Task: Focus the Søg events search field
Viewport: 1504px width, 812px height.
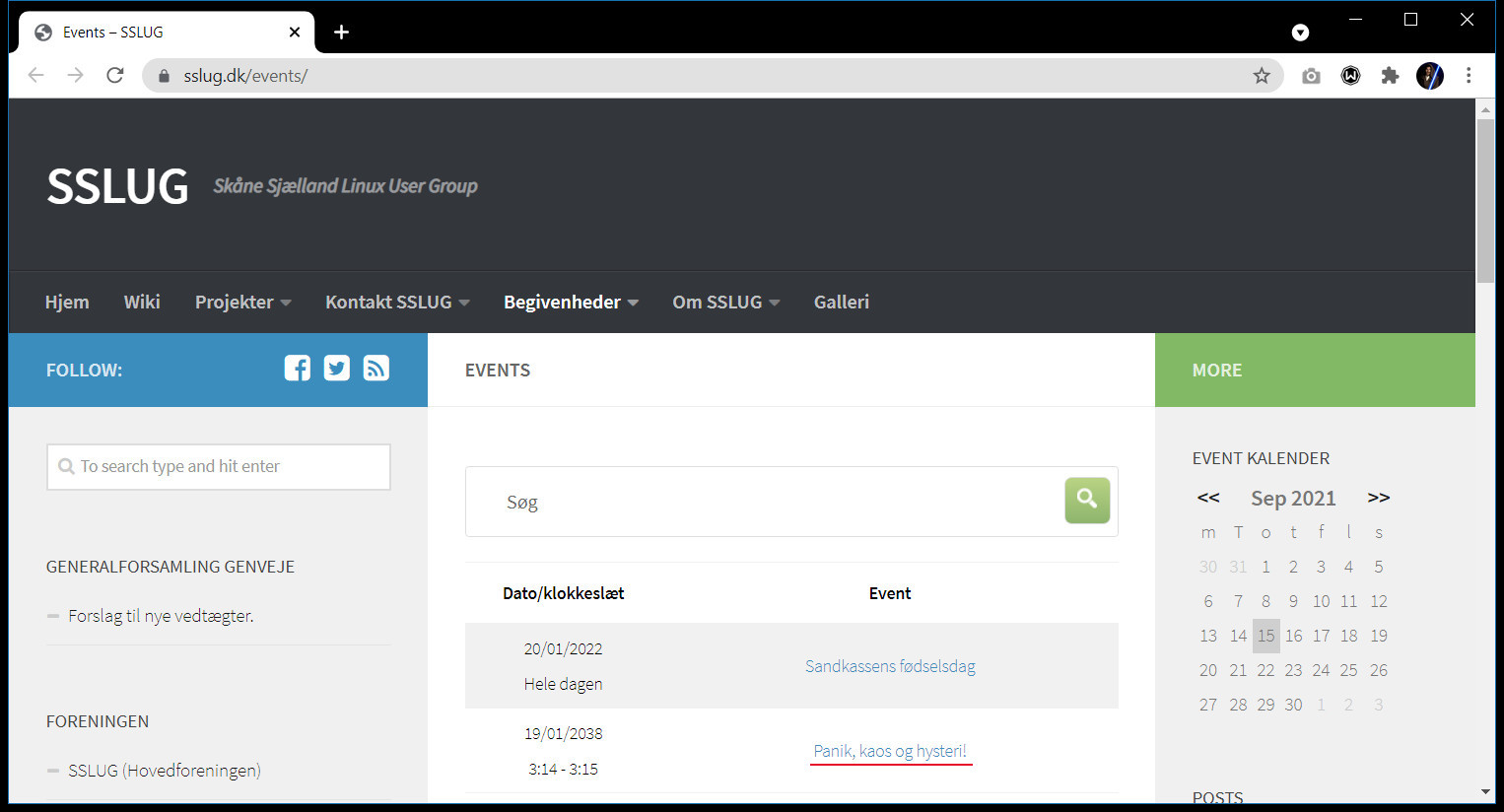Action: click(x=765, y=502)
